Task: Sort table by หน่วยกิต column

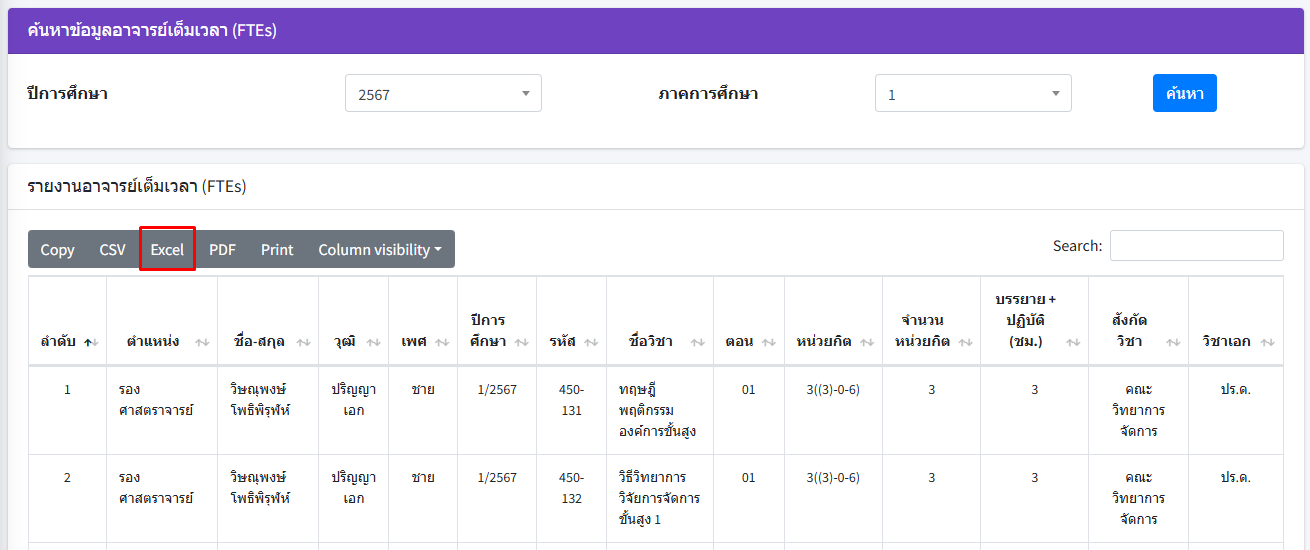Action: [833, 341]
